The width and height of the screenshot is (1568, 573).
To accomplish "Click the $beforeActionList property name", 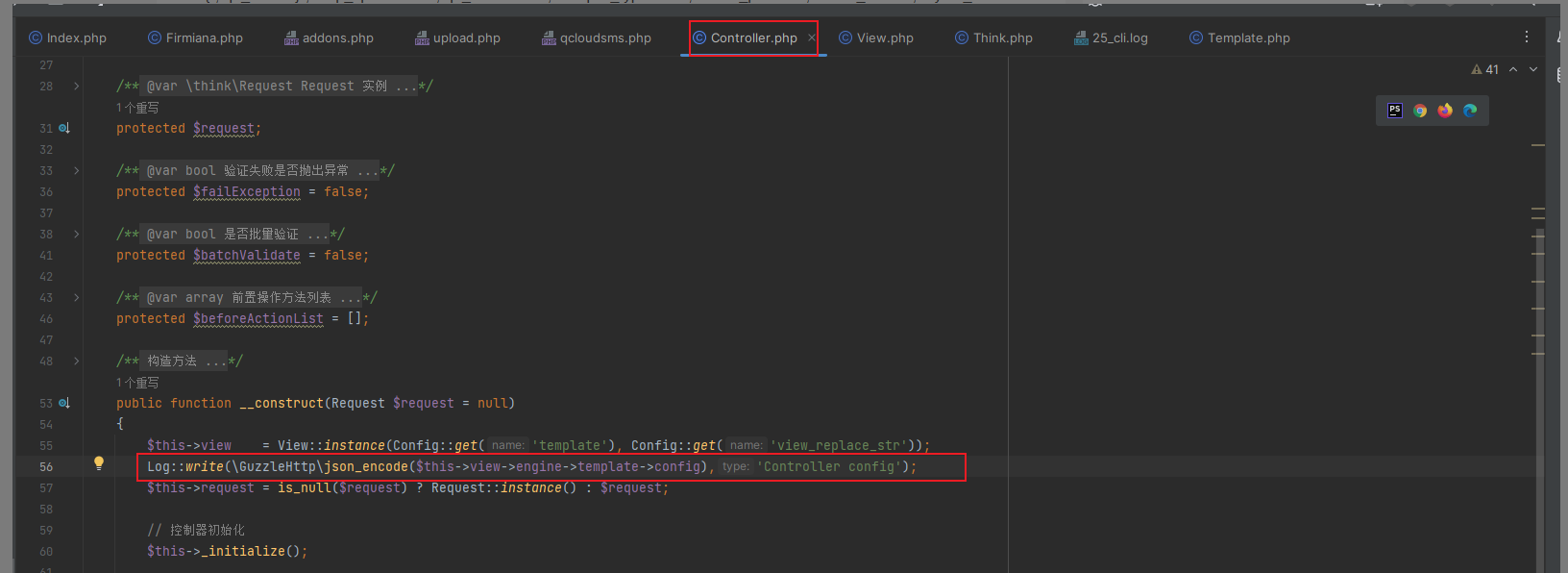I will coord(258,319).
